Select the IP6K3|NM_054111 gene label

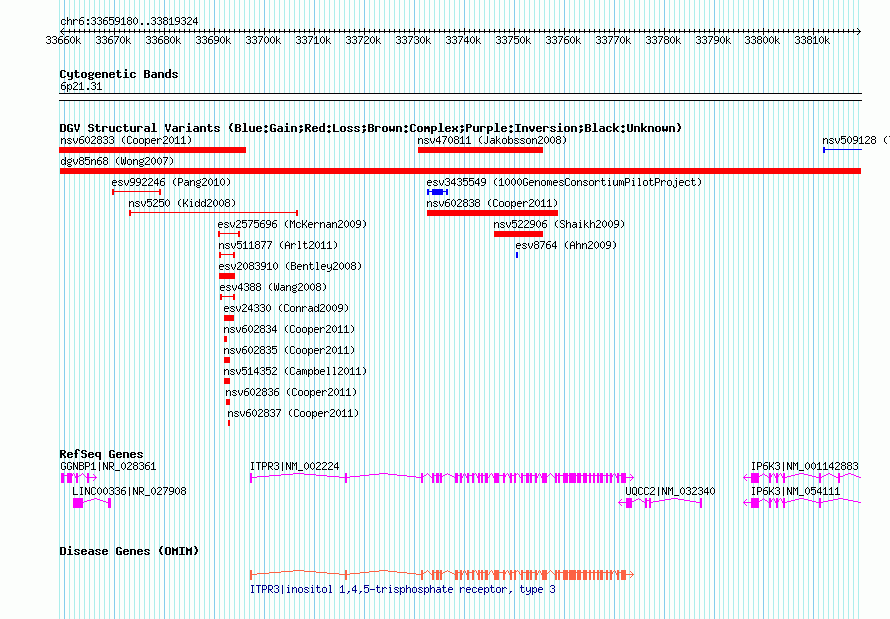point(796,491)
